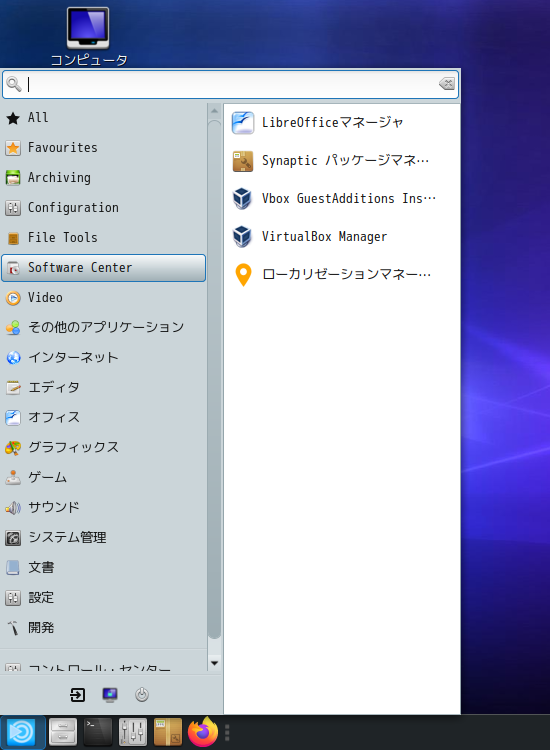
Task: Click the Favourites star folder icon
Action: tap(13, 148)
